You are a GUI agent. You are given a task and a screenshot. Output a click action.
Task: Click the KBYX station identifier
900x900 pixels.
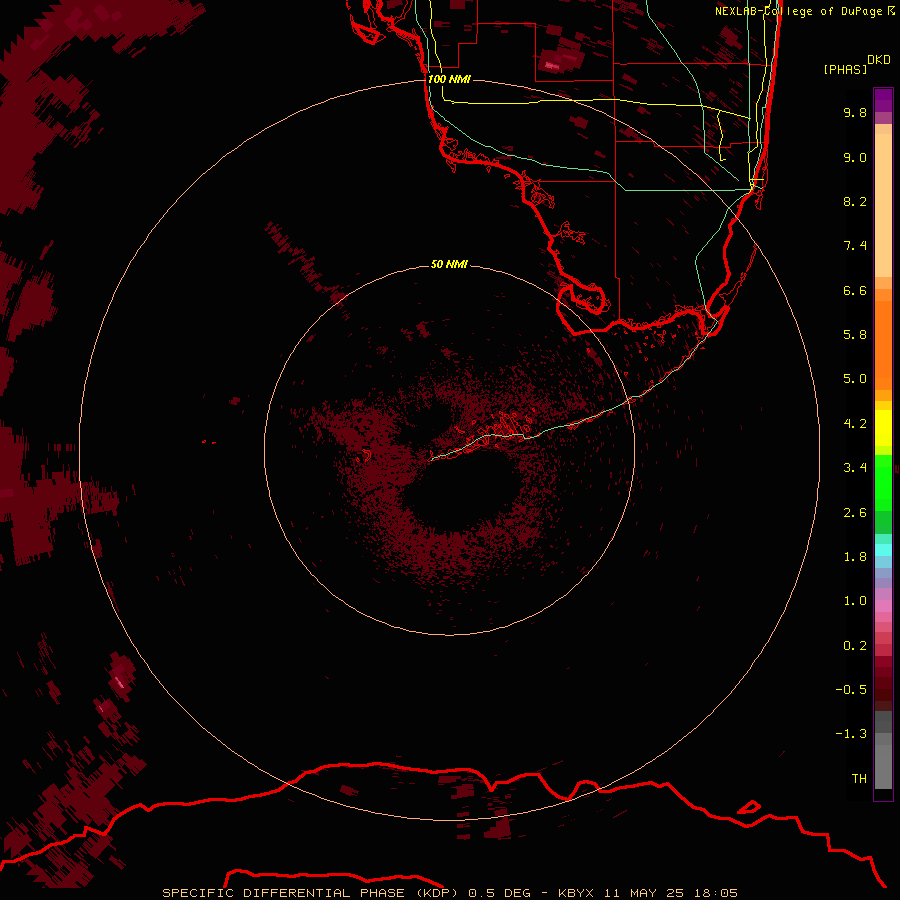(x=576, y=893)
